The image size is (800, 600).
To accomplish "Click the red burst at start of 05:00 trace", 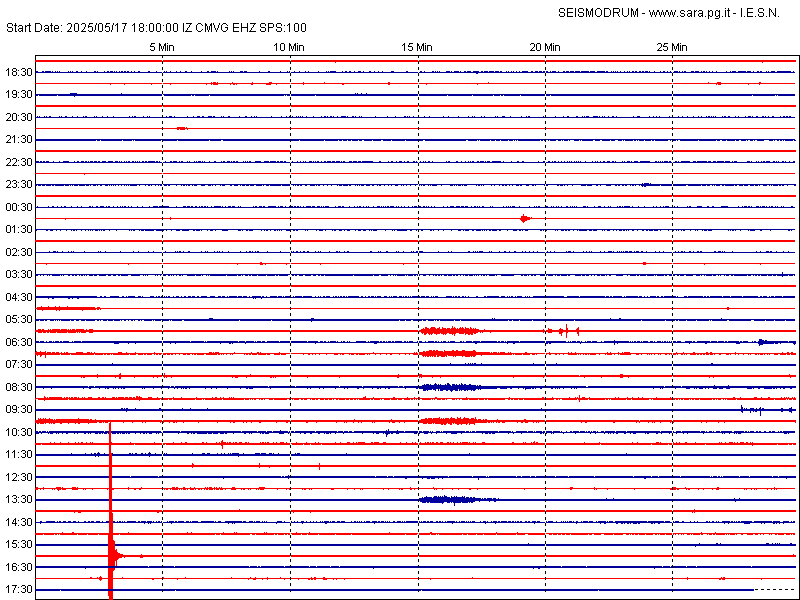I will [x=68, y=308].
